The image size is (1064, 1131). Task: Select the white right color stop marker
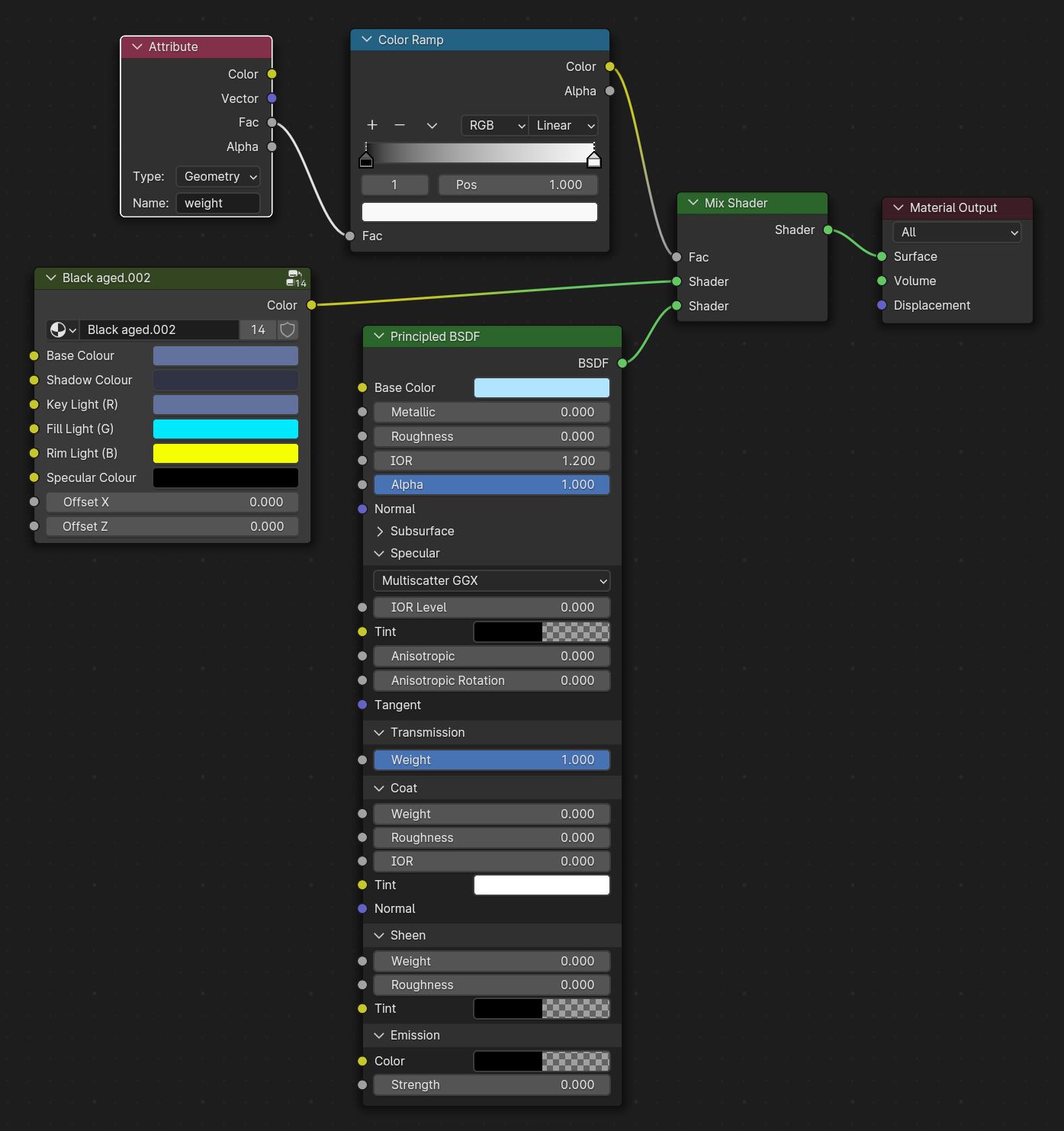coord(593,159)
